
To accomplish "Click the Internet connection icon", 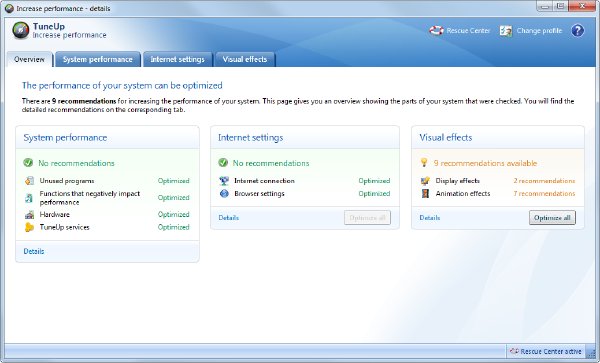I will click(224, 181).
